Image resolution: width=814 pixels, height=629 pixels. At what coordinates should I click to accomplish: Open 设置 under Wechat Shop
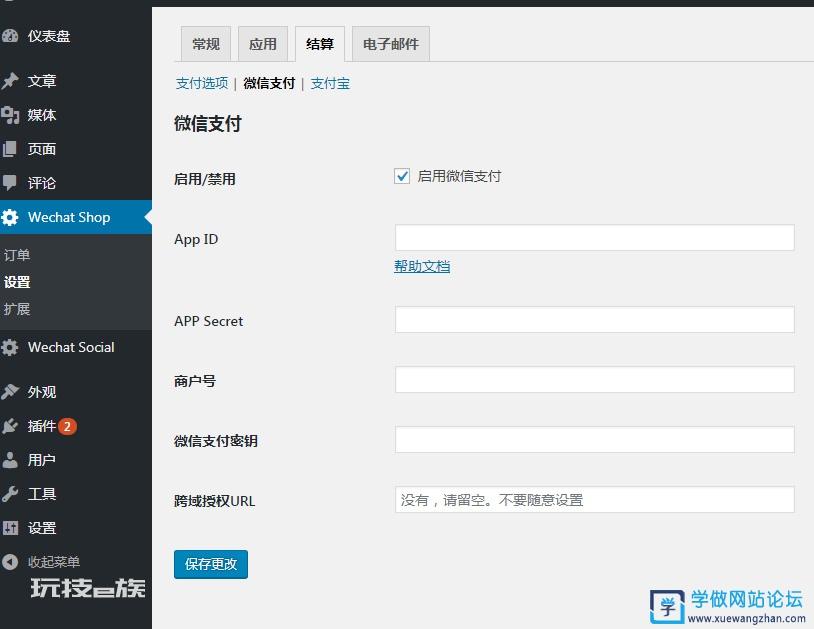click(x=17, y=282)
